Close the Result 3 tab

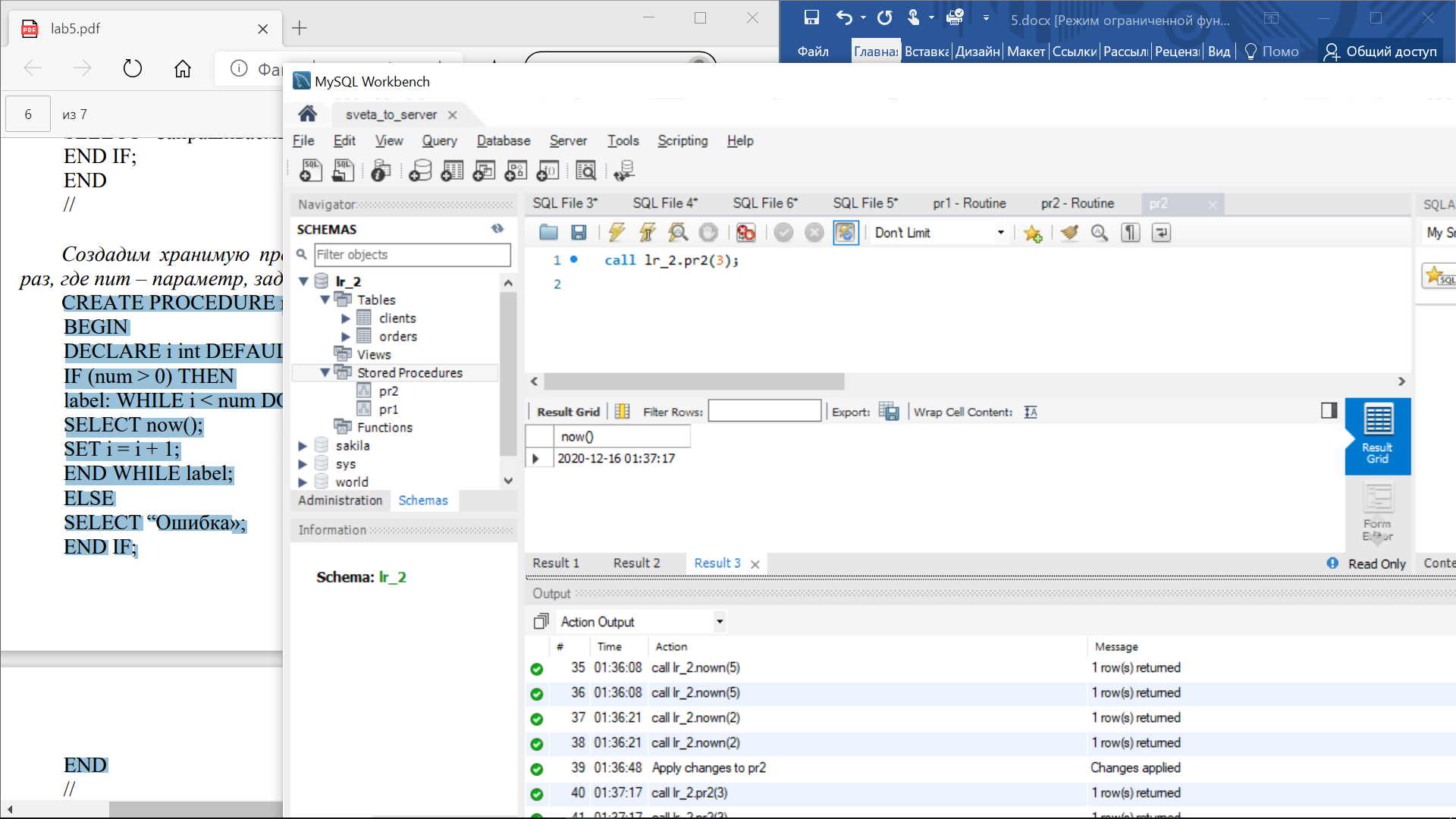pos(755,564)
